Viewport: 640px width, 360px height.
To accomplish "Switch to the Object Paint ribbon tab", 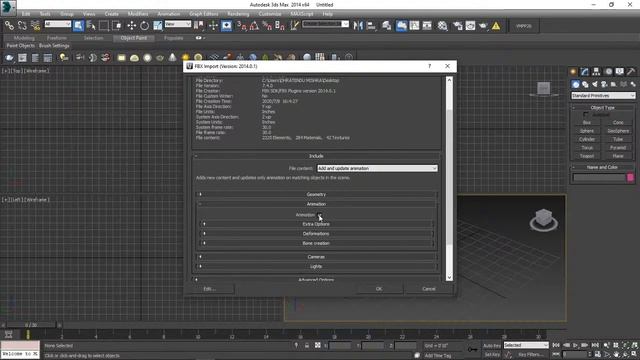I will coord(133,38).
